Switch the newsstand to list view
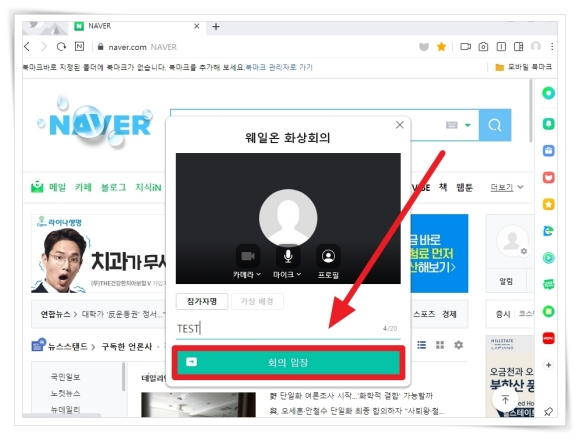The image size is (580, 440). [422, 345]
